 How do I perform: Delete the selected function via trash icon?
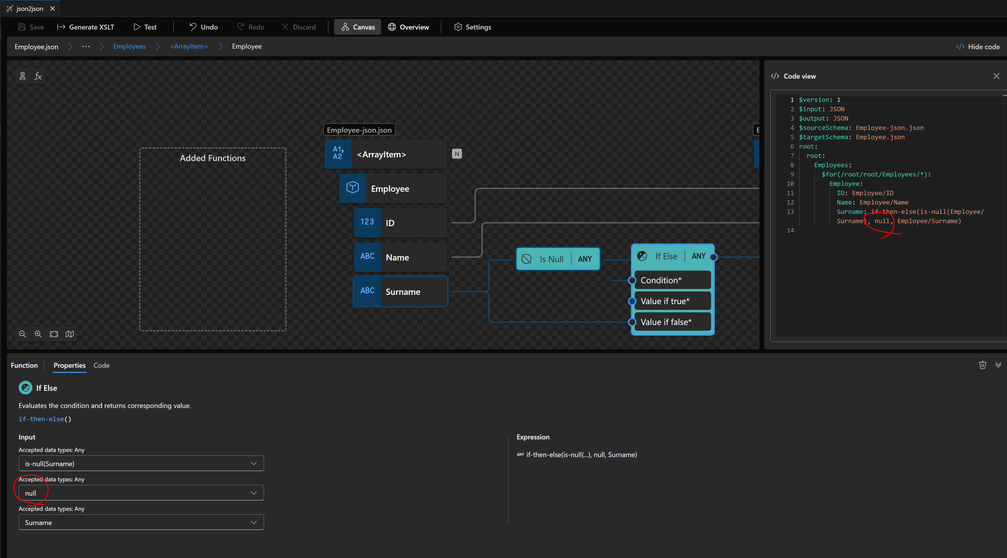pos(982,365)
